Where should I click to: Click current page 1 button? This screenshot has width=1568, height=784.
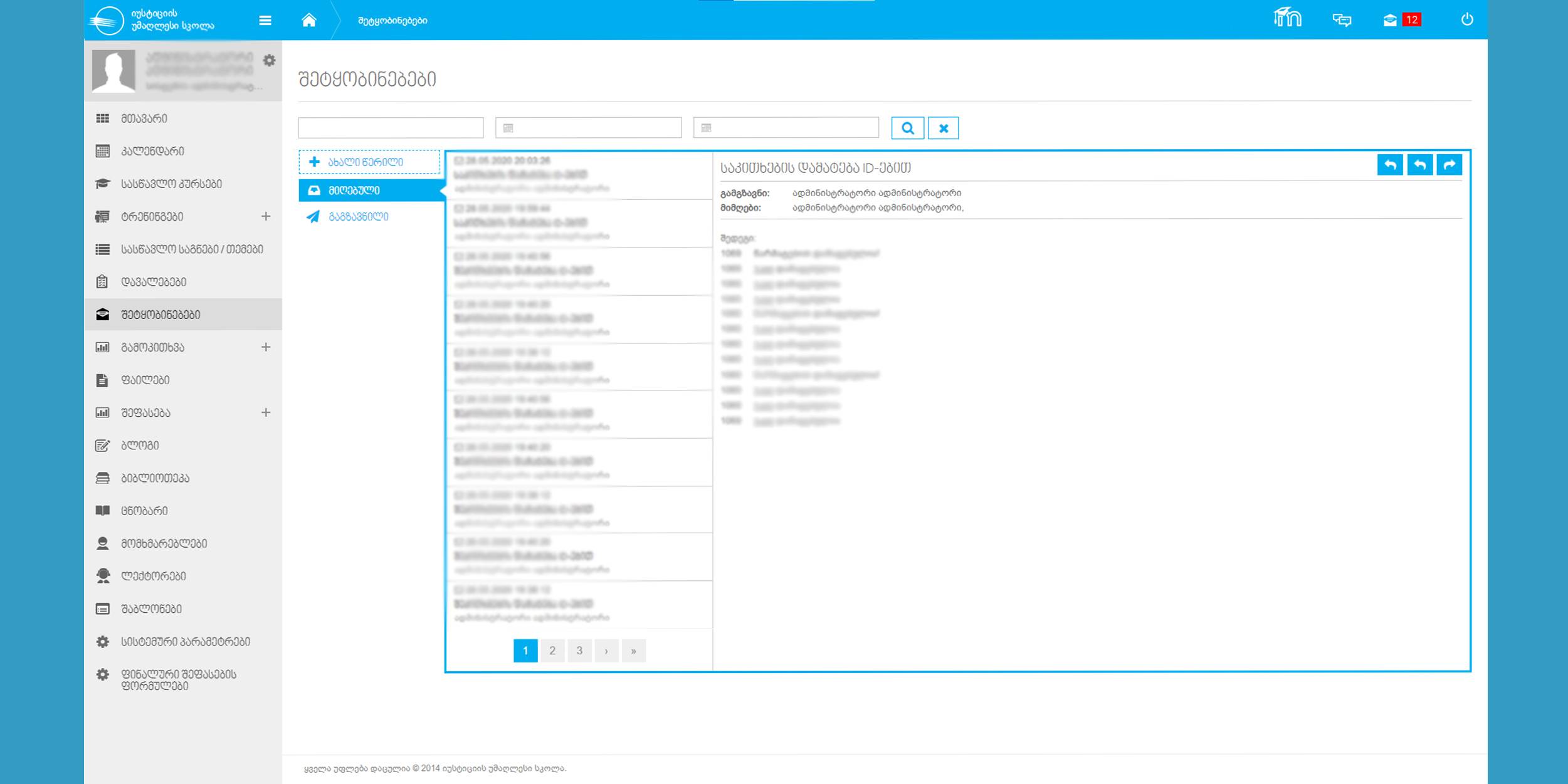(525, 651)
